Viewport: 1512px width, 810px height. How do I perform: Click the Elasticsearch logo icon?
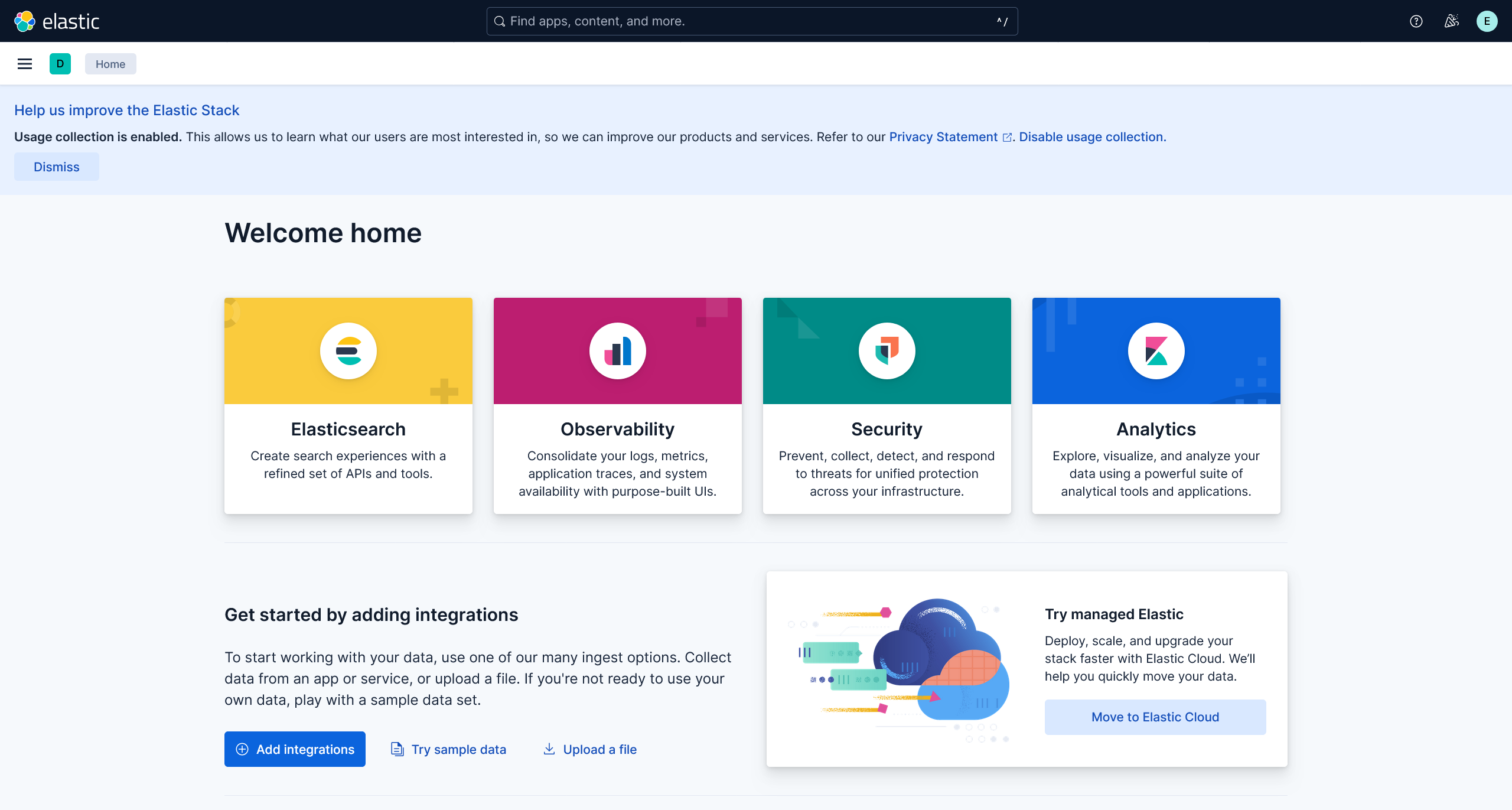click(x=348, y=351)
